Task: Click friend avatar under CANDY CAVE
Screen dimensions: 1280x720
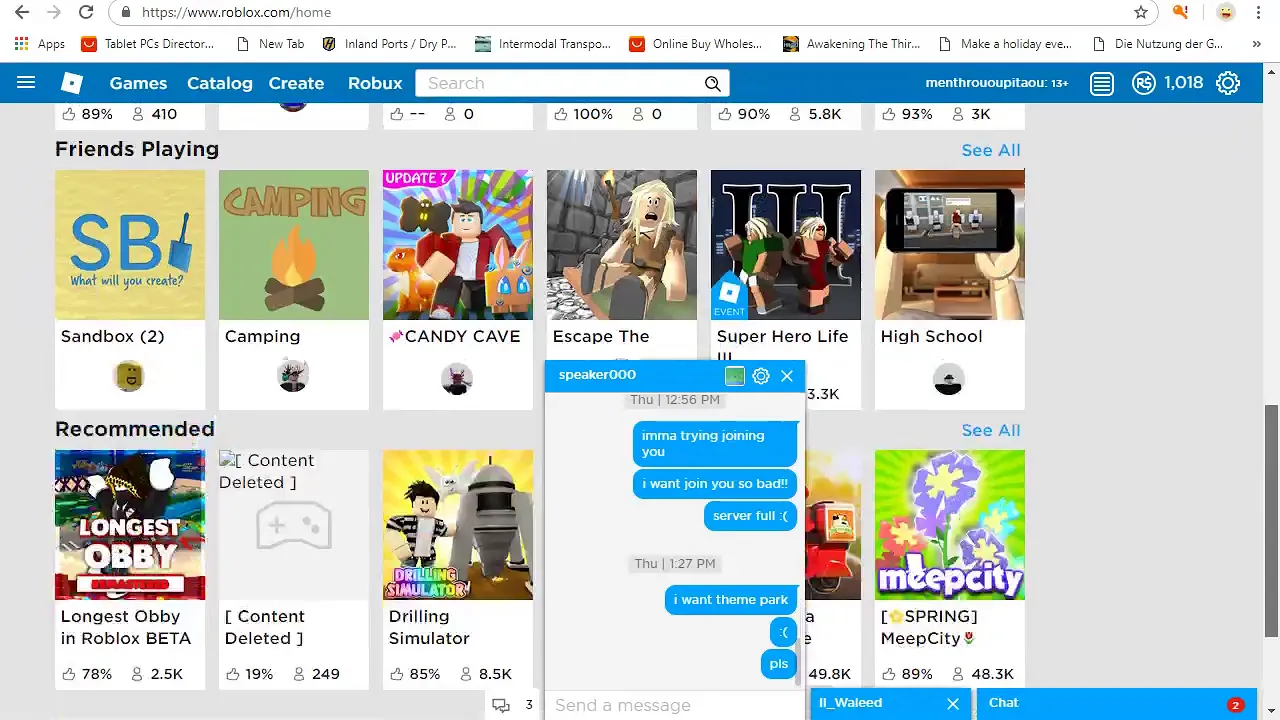Action: click(x=457, y=379)
